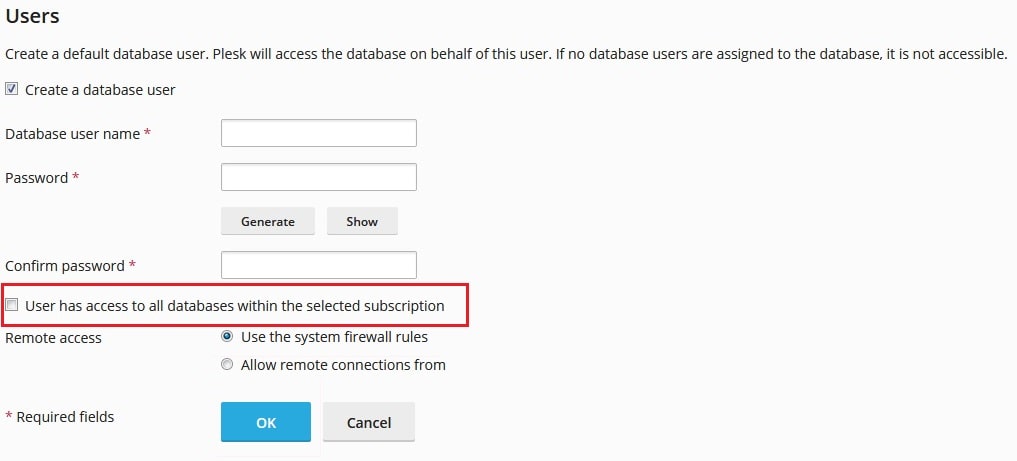Click the 'Password' field label
The width and height of the screenshot is (1017, 461).
37,178
